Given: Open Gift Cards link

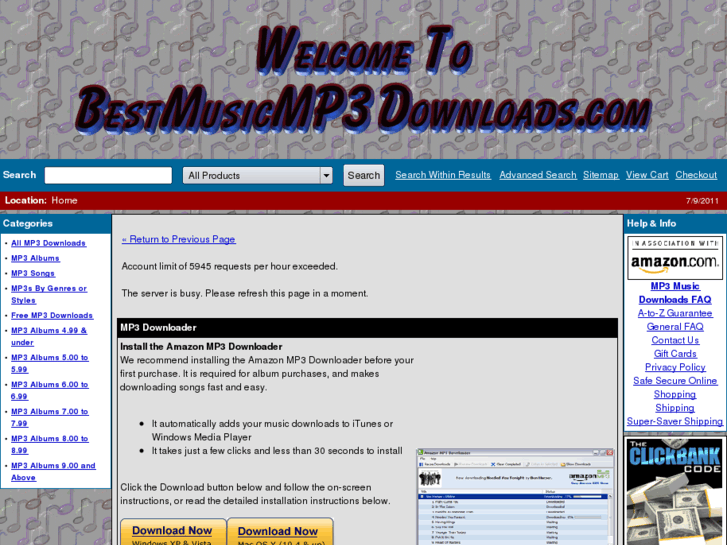Looking at the screenshot, I should pos(675,353).
